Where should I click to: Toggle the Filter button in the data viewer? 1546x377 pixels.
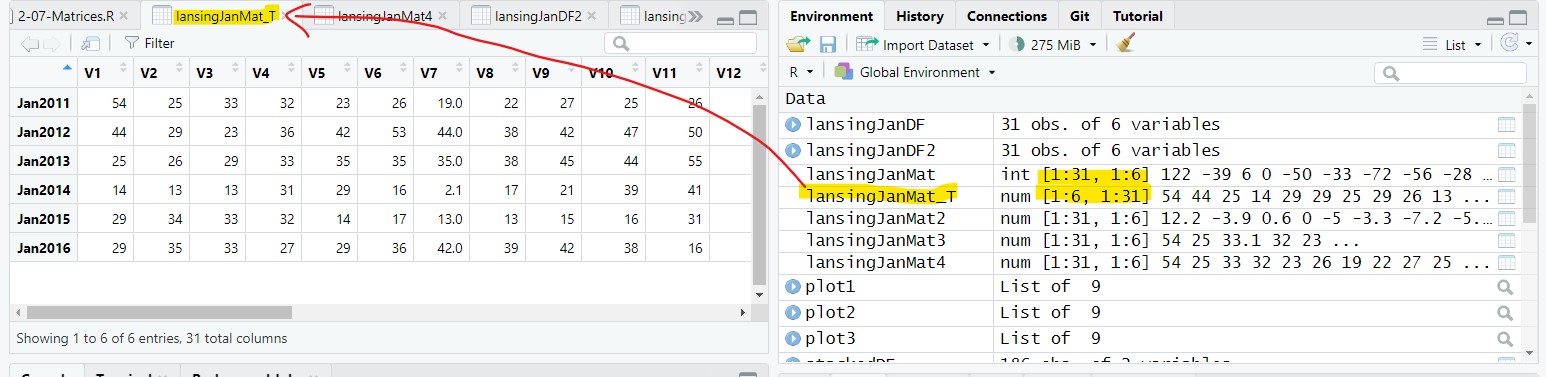(x=149, y=43)
